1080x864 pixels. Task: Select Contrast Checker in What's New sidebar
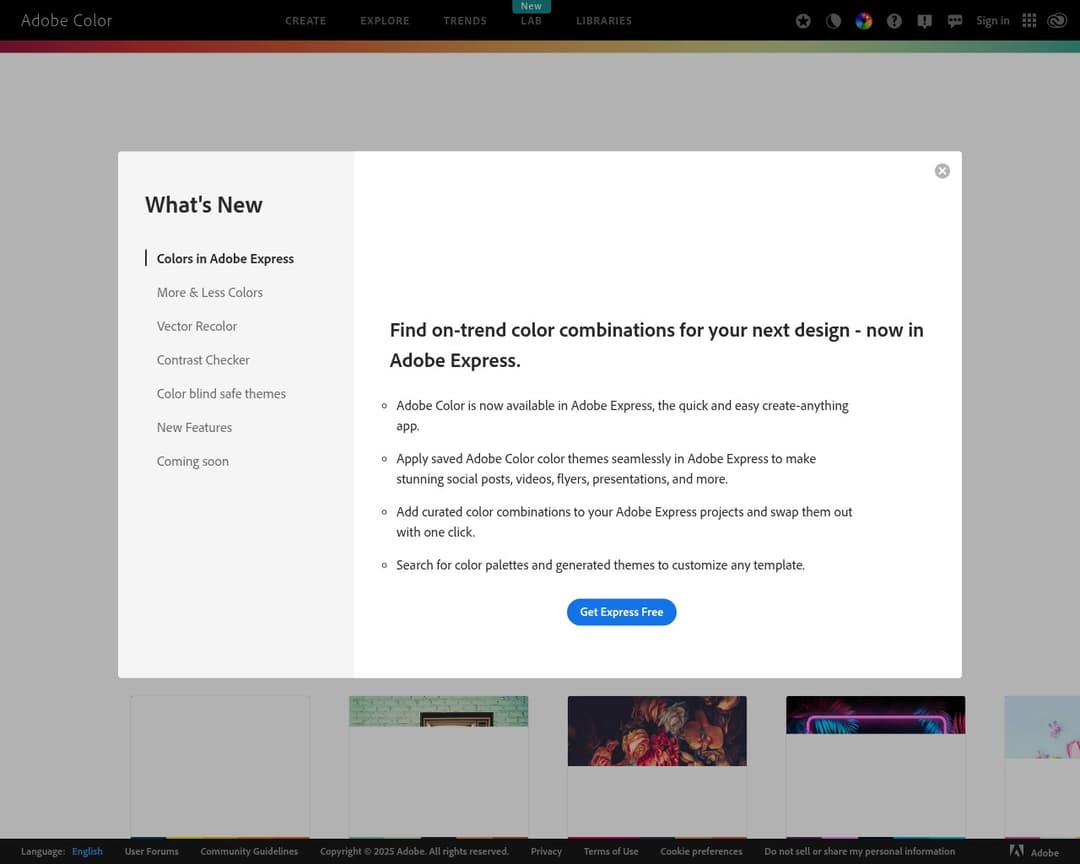point(203,360)
